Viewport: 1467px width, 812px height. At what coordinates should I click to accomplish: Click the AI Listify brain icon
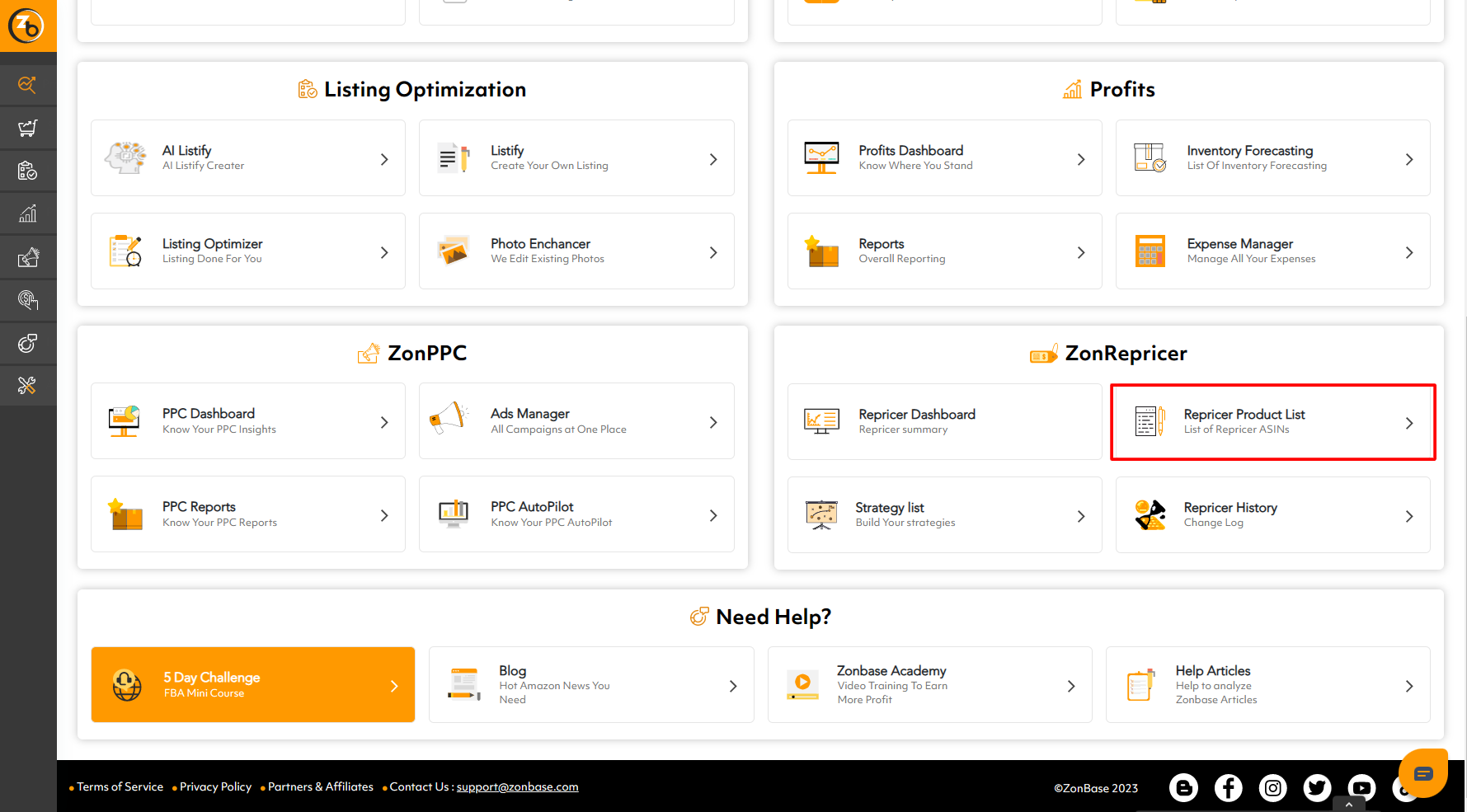125,157
